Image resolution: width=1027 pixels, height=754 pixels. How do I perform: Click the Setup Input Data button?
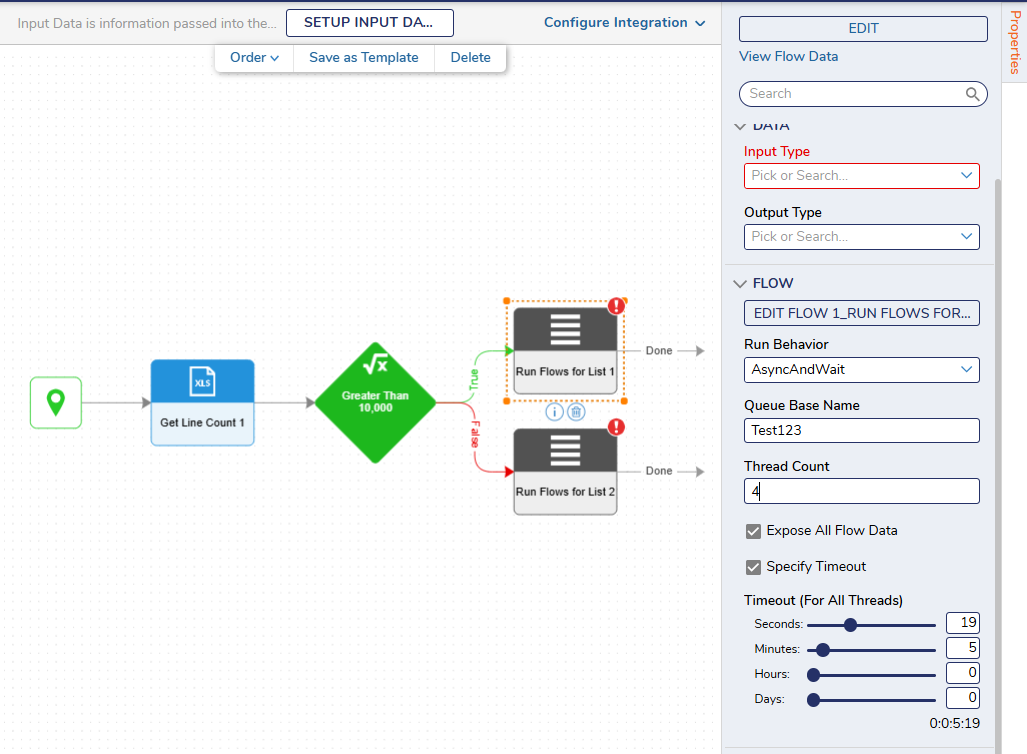[x=369, y=23]
